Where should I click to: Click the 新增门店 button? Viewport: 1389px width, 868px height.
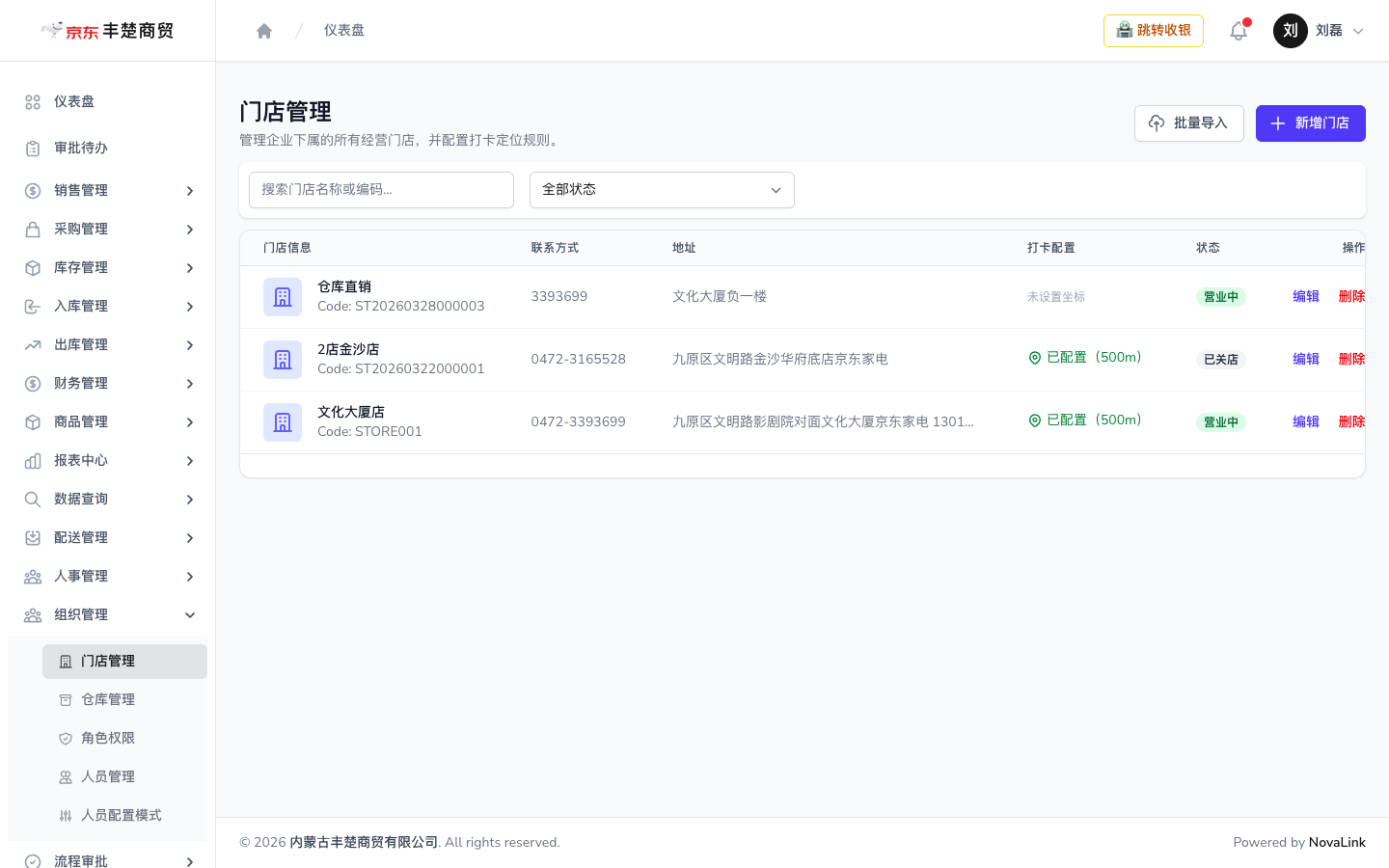1310,123
